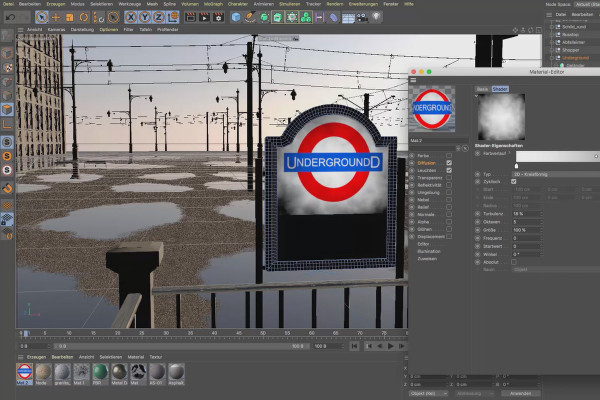
Task: Open the MoGraph menu
Action: (x=213, y=4)
